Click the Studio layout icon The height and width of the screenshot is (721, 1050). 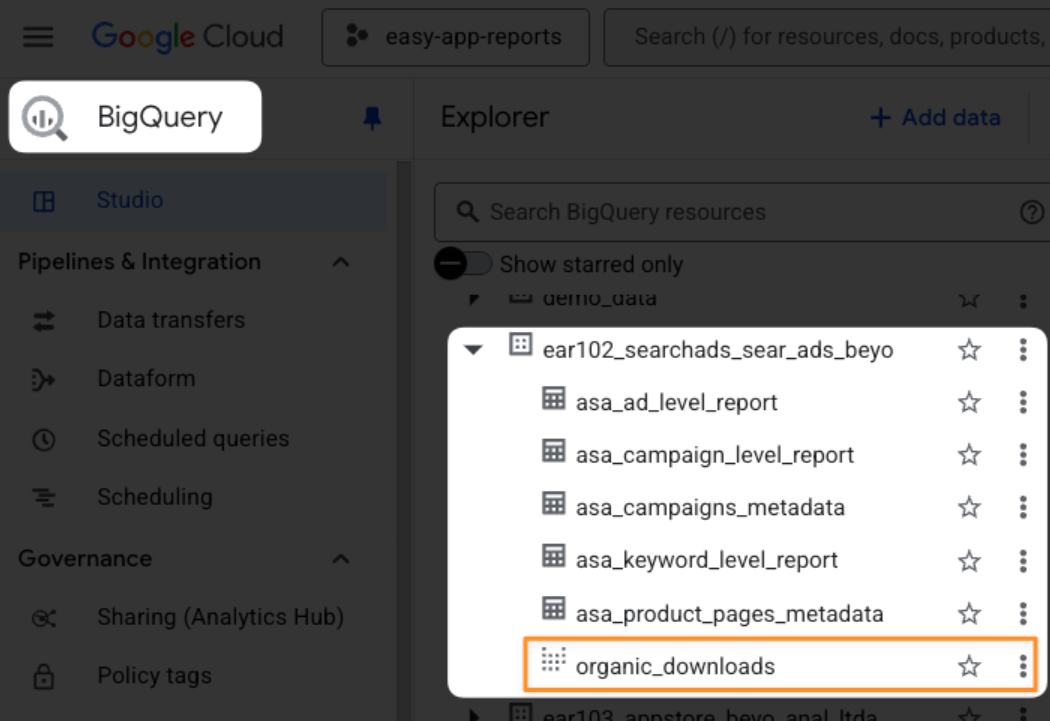coord(44,201)
